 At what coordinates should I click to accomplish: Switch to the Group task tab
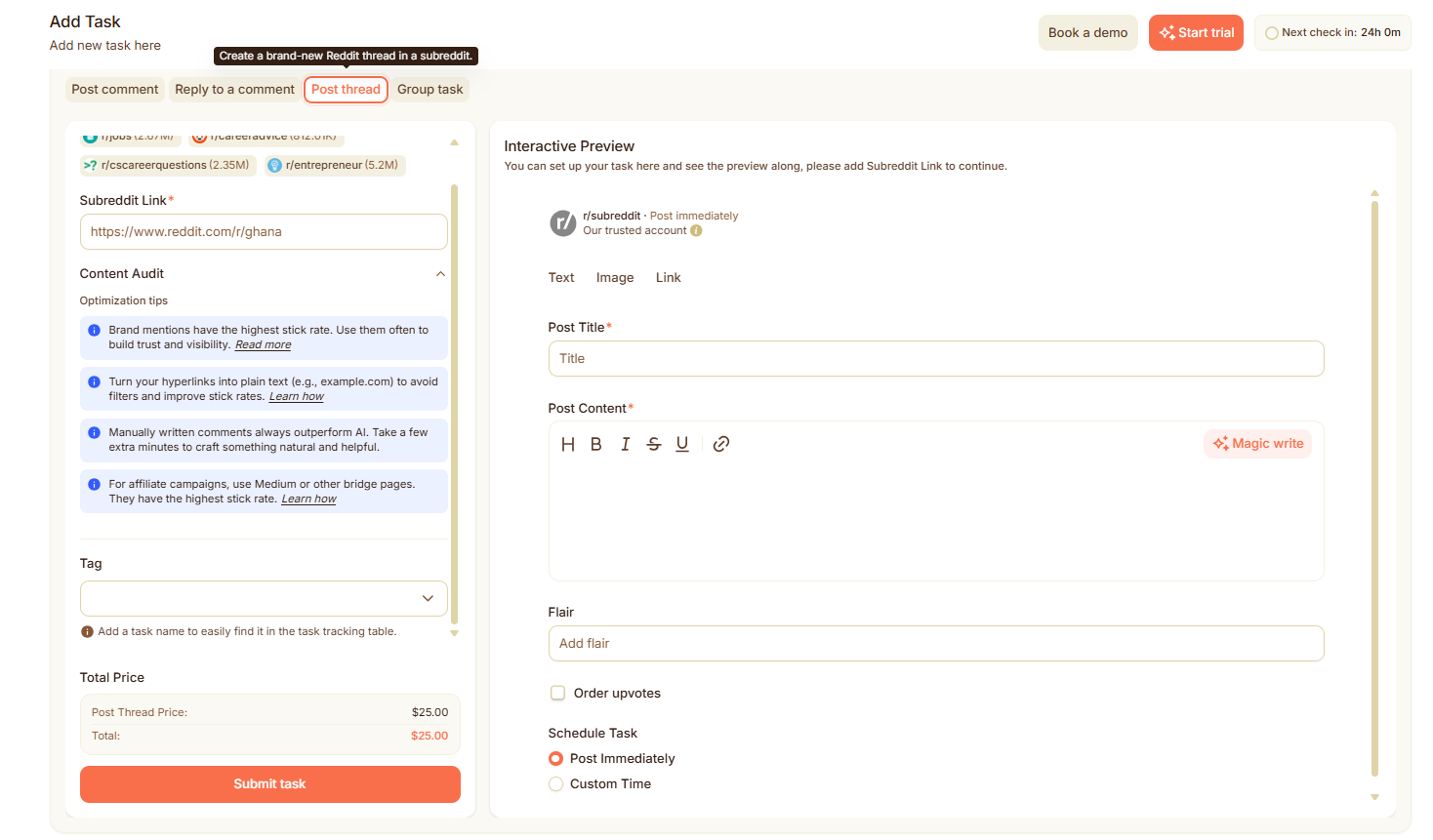(x=430, y=90)
